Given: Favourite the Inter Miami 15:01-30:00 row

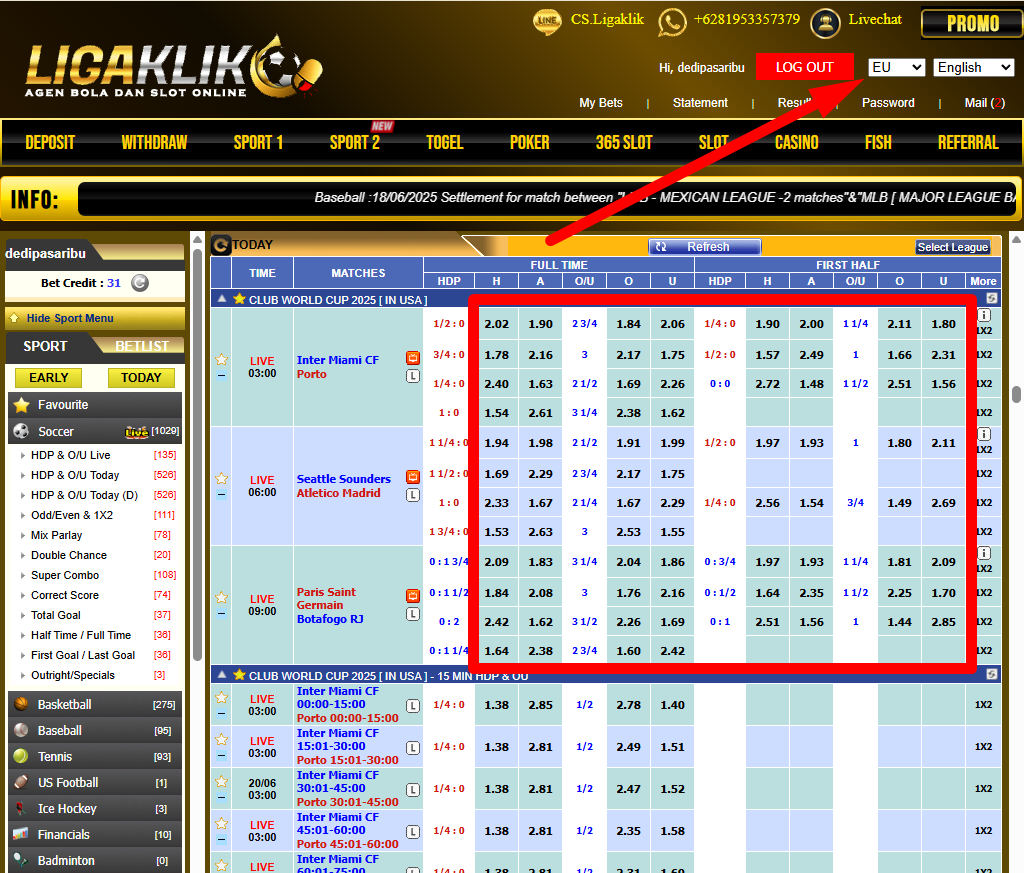Looking at the screenshot, I should coord(221,739).
